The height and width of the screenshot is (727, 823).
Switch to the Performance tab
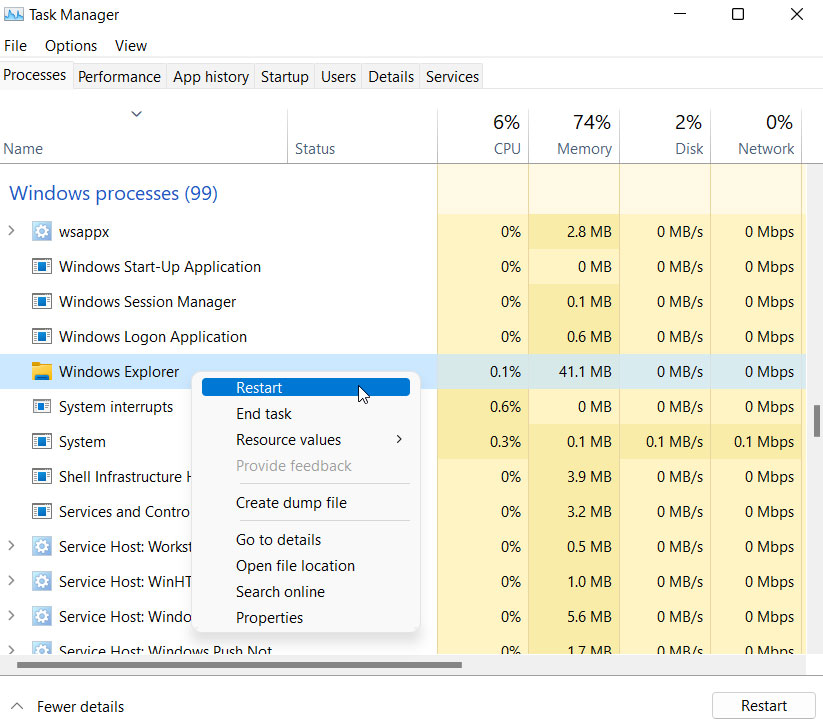[x=119, y=76]
